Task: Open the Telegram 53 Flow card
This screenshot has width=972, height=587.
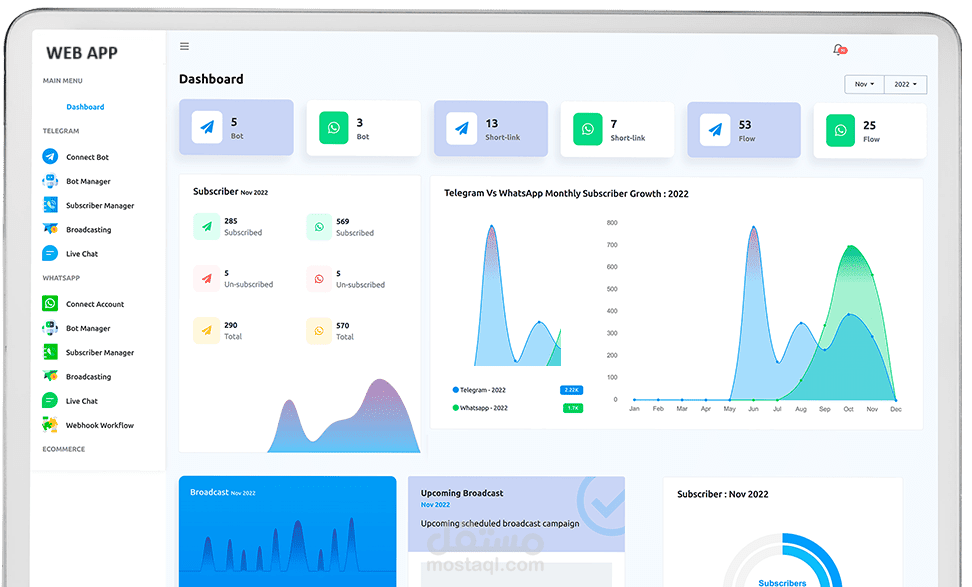Action: 743,130
